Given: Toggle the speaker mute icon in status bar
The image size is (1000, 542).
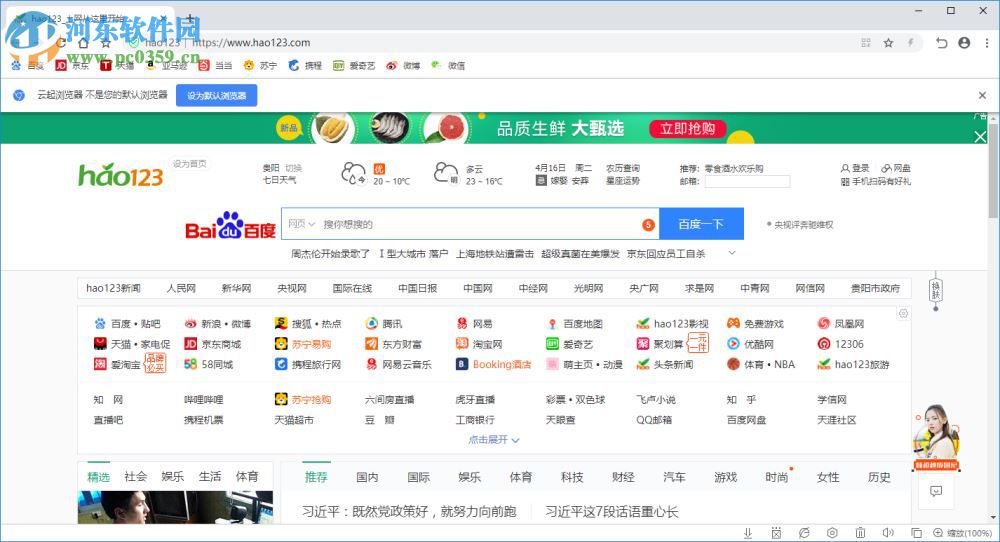Looking at the screenshot, I should (x=888, y=533).
